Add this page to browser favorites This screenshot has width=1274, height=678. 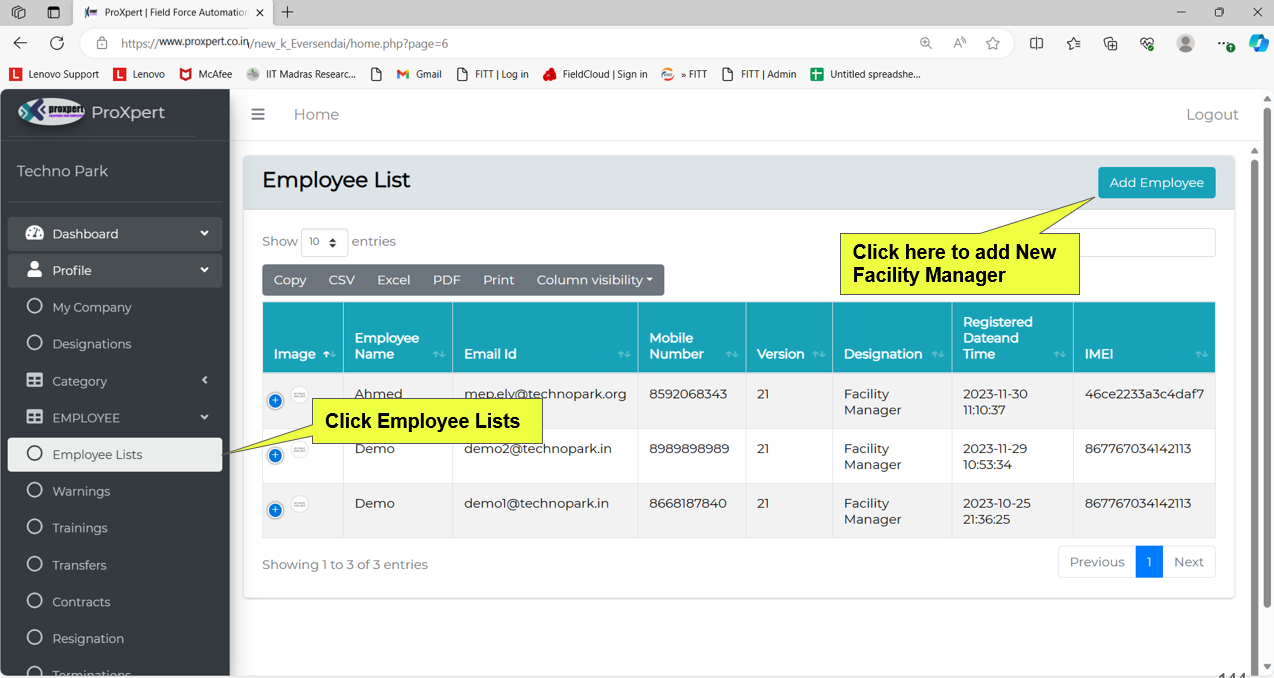992,43
